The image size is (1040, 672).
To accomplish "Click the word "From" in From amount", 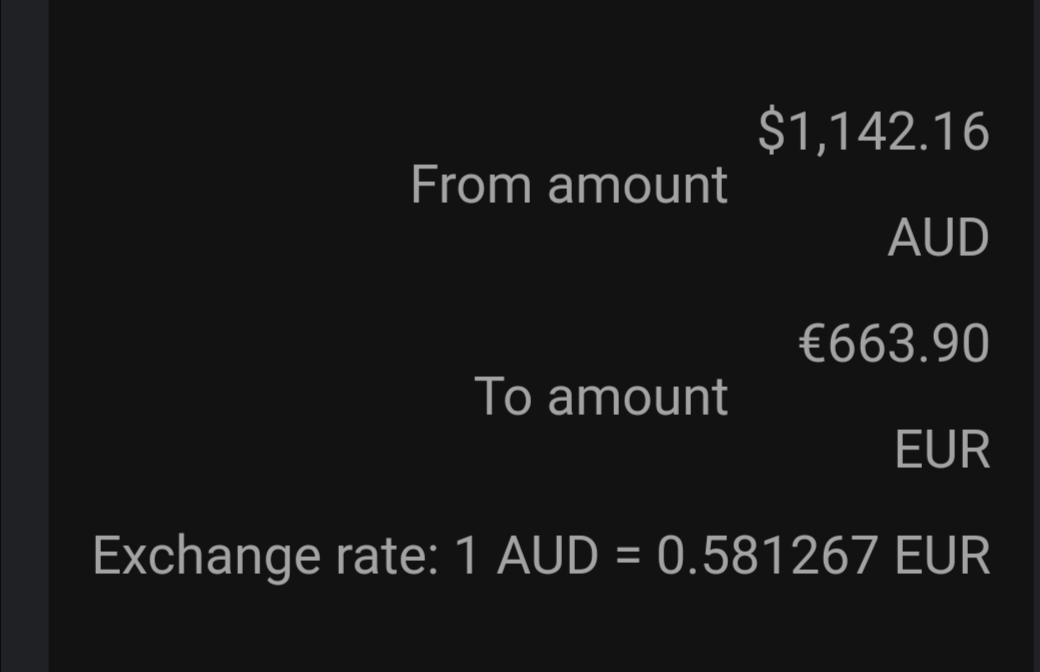I will (470, 185).
